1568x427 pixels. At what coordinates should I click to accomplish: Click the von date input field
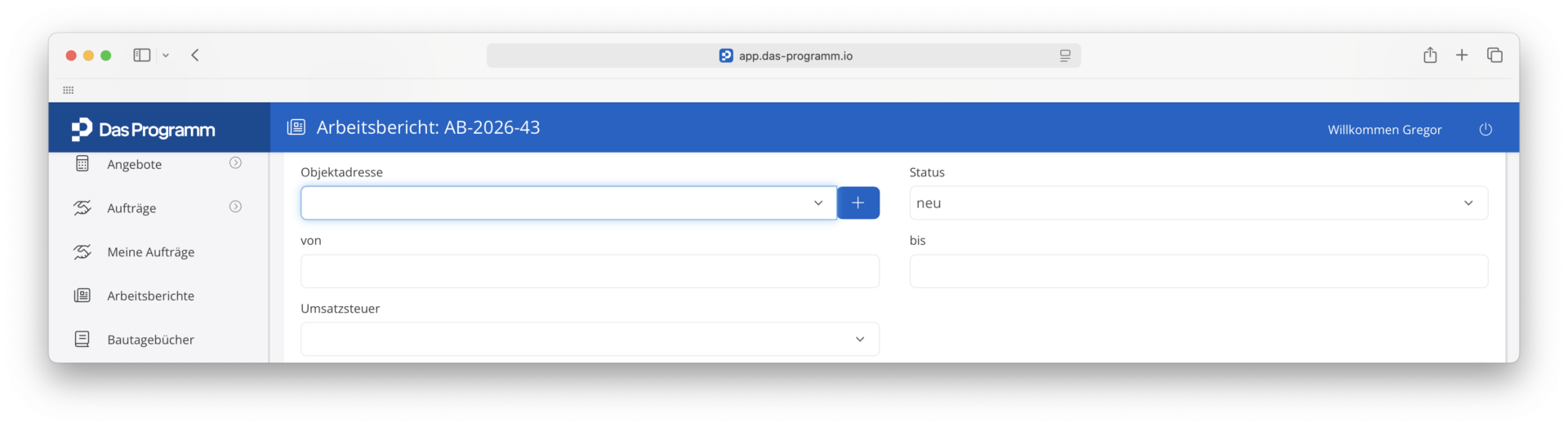pyautogui.click(x=590, y=271)
